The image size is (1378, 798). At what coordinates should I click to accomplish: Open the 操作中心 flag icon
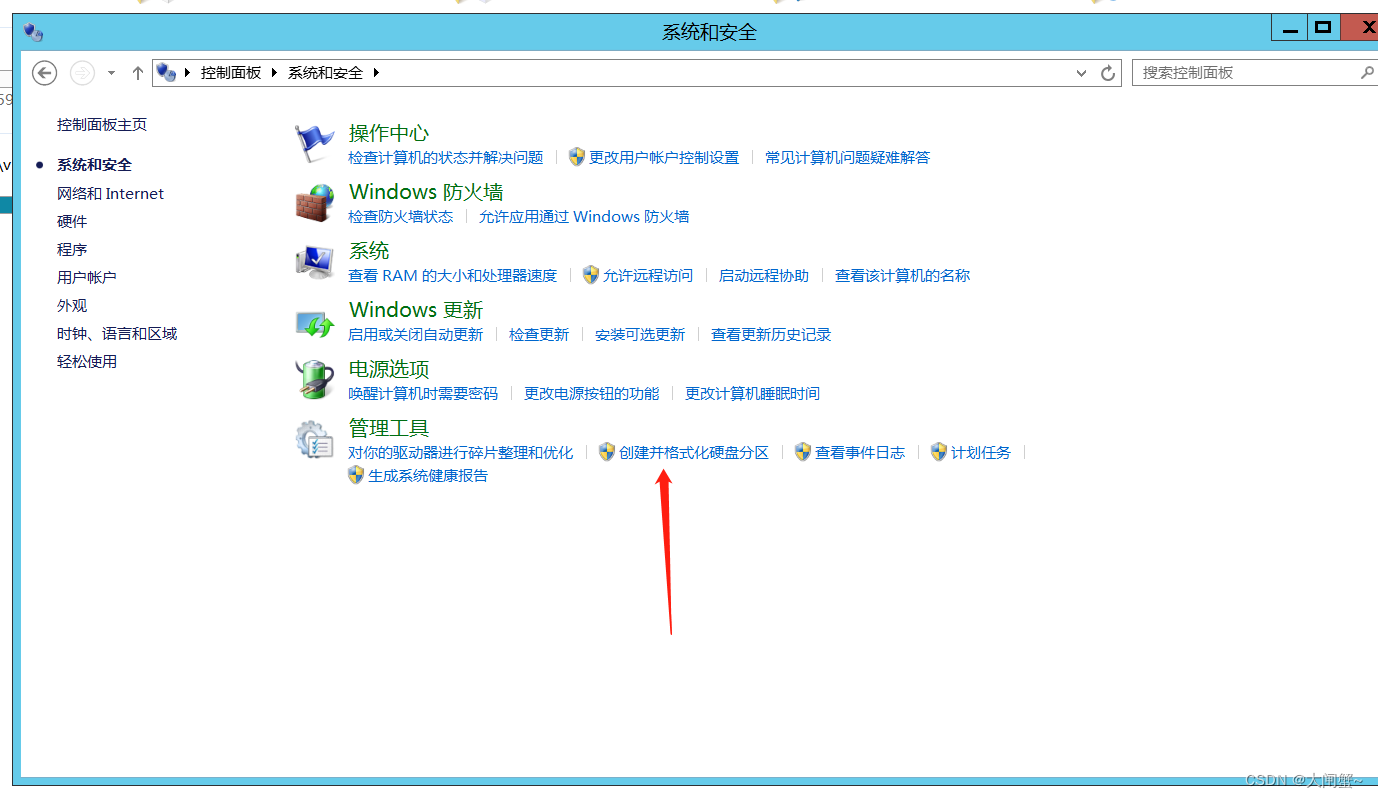tap(315, 144)
